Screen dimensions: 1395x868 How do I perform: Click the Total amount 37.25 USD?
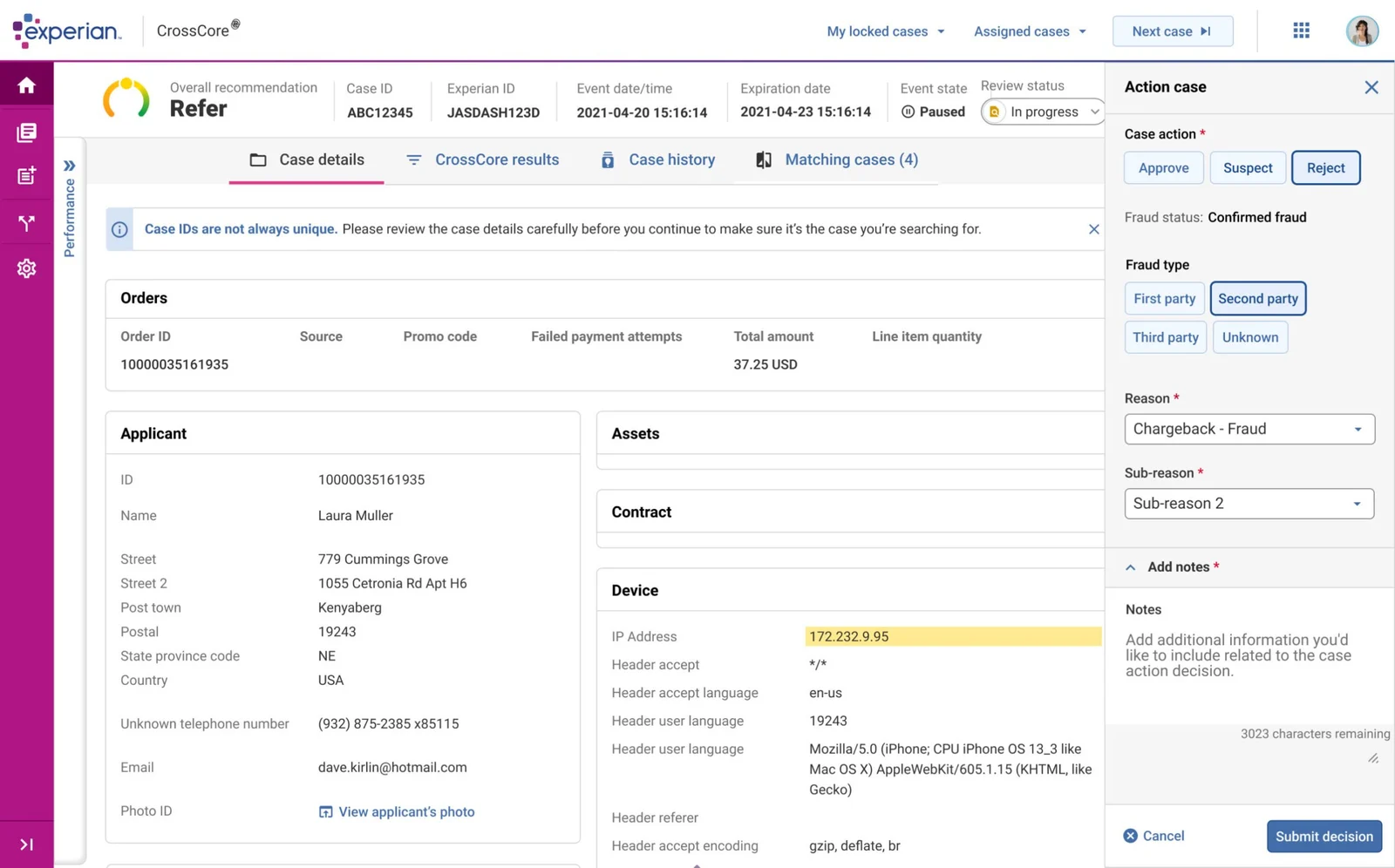click(x=766, y=364)
